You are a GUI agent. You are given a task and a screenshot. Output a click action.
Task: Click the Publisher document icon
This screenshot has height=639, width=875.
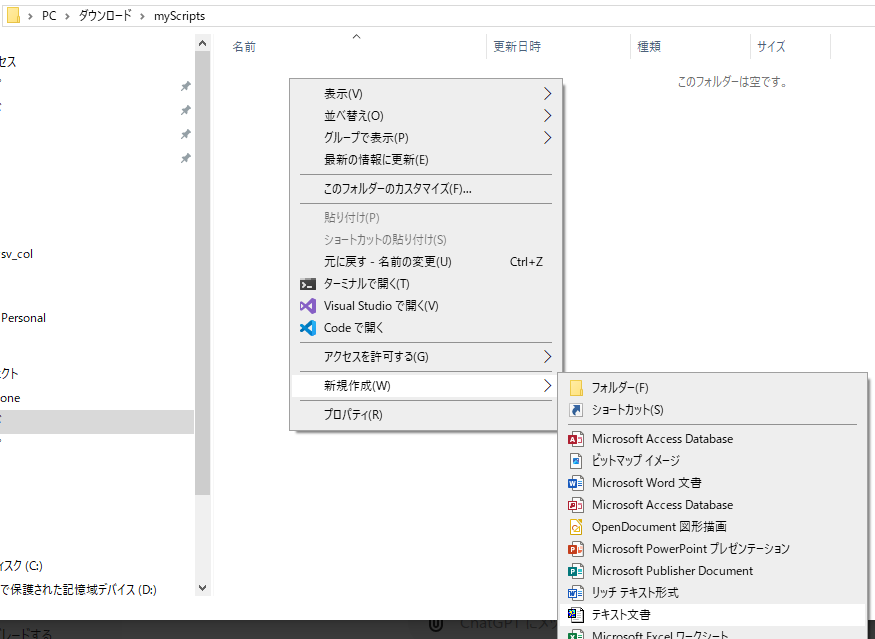pyautogui.click(x=576, y=571)
